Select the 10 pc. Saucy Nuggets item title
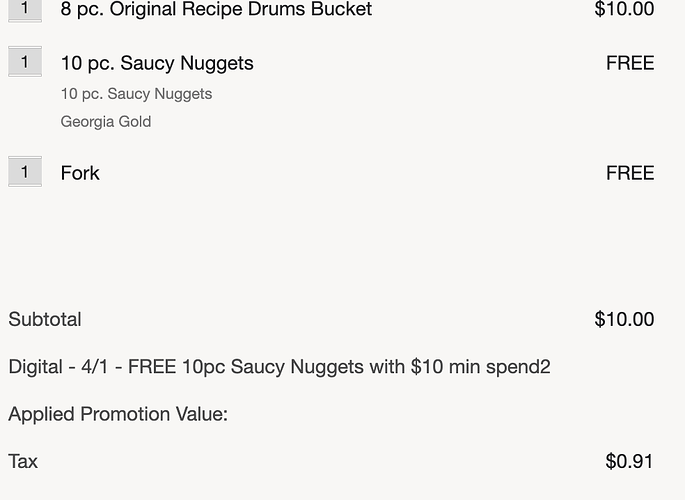685x500 pixels. point(157,63)
